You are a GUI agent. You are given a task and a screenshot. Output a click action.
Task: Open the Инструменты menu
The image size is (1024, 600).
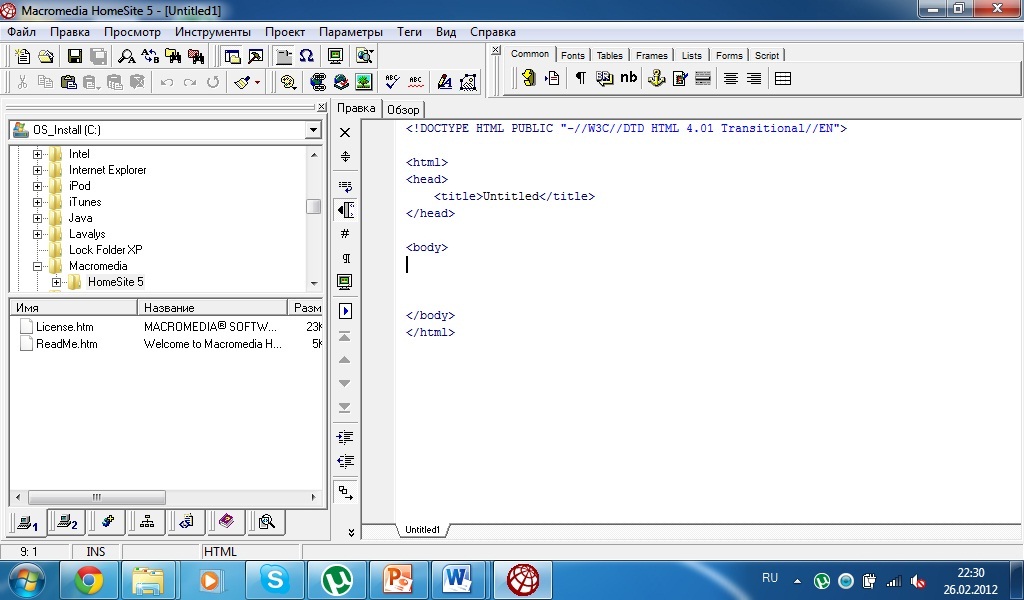212,31
